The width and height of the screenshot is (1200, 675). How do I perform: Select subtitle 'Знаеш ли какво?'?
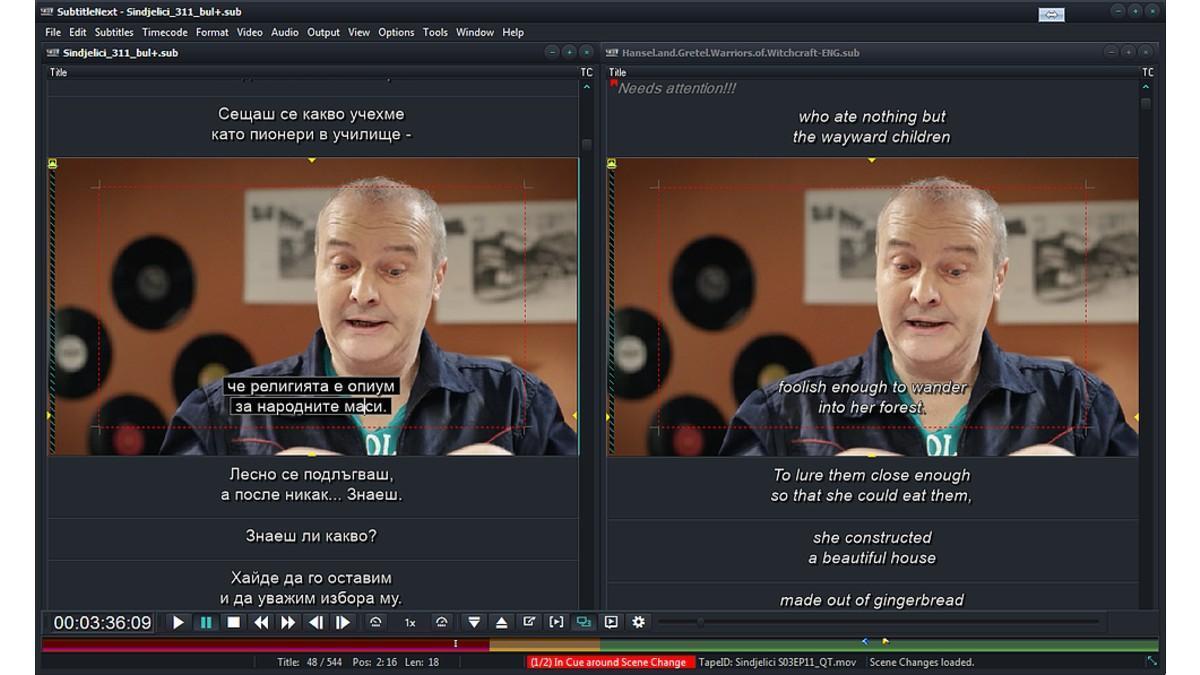click(312, 537)
